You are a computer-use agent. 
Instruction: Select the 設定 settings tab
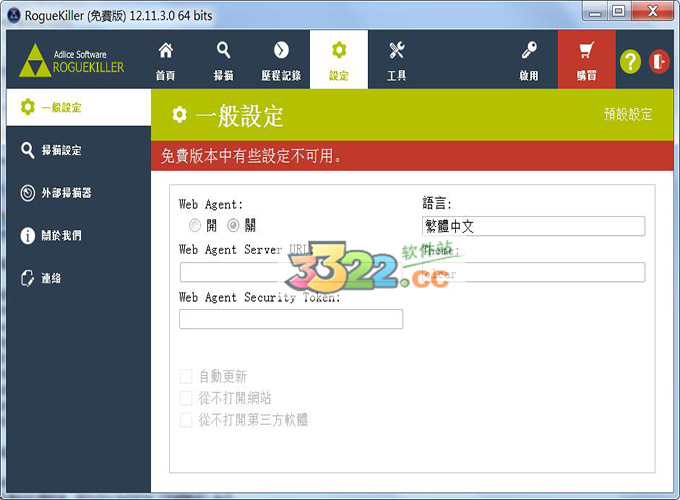(x=339, y=60)
